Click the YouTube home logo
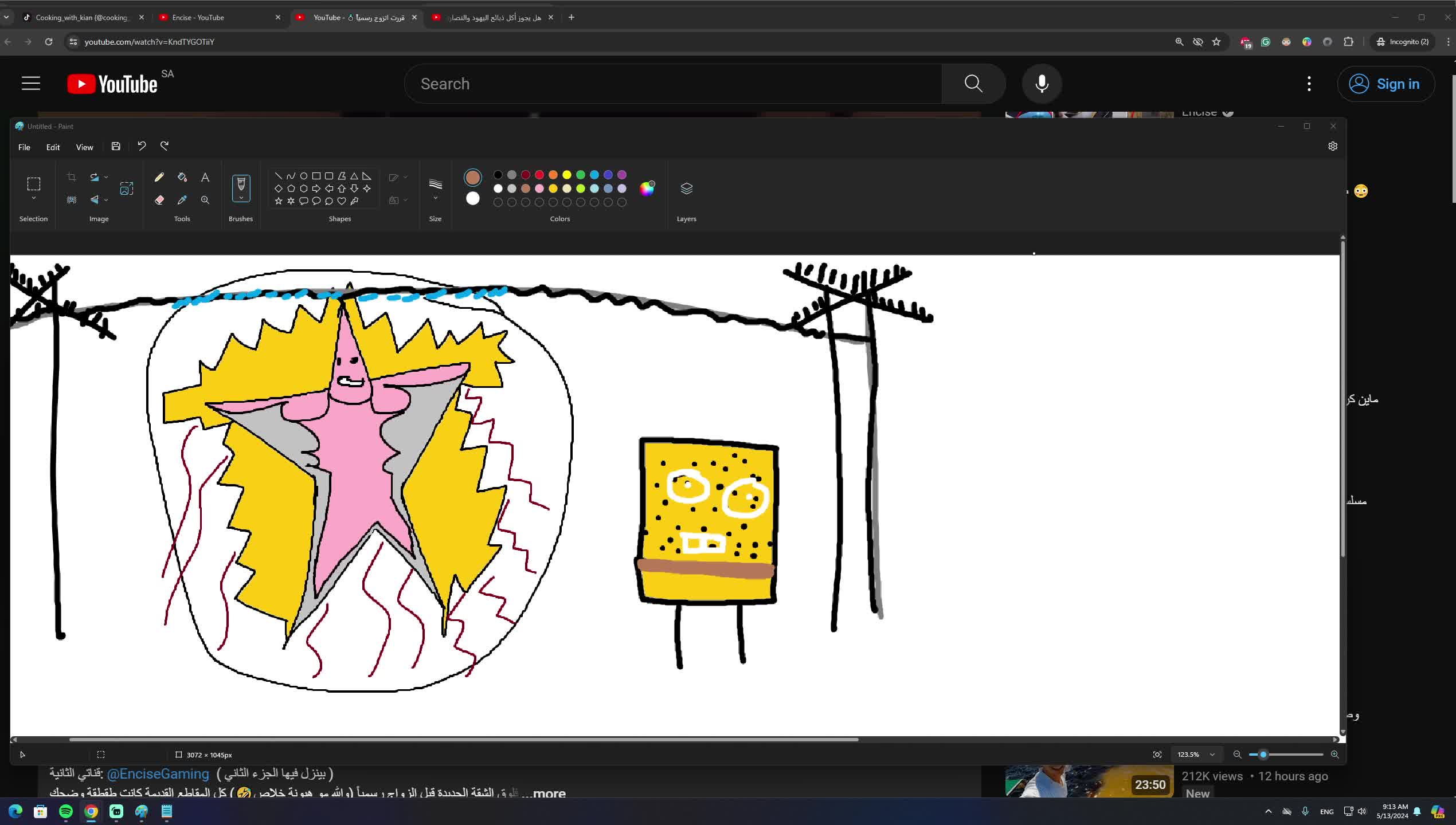The width and height of the screenshot is (1456, 825). pyautogui.click(x=112, y=84)
